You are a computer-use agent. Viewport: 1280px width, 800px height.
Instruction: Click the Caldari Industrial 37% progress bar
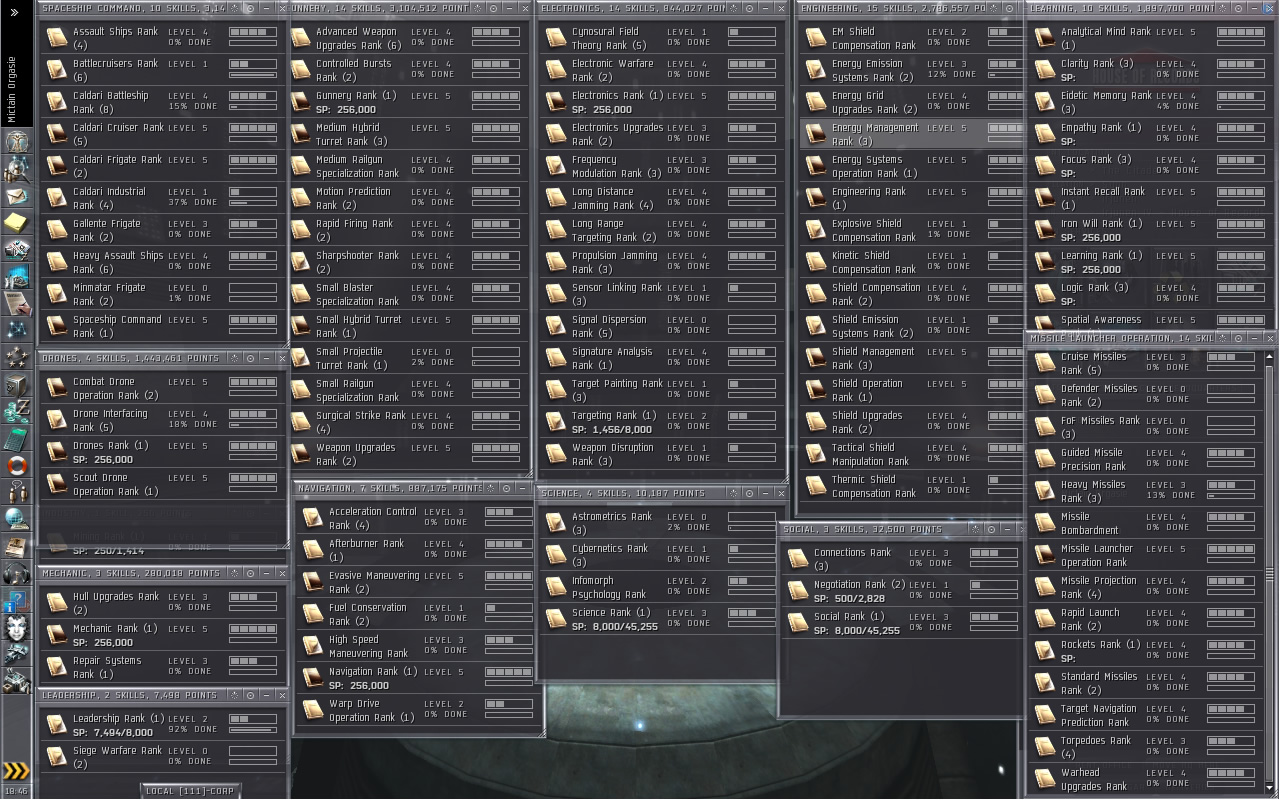pyautogui.click(x=253, y=203)
